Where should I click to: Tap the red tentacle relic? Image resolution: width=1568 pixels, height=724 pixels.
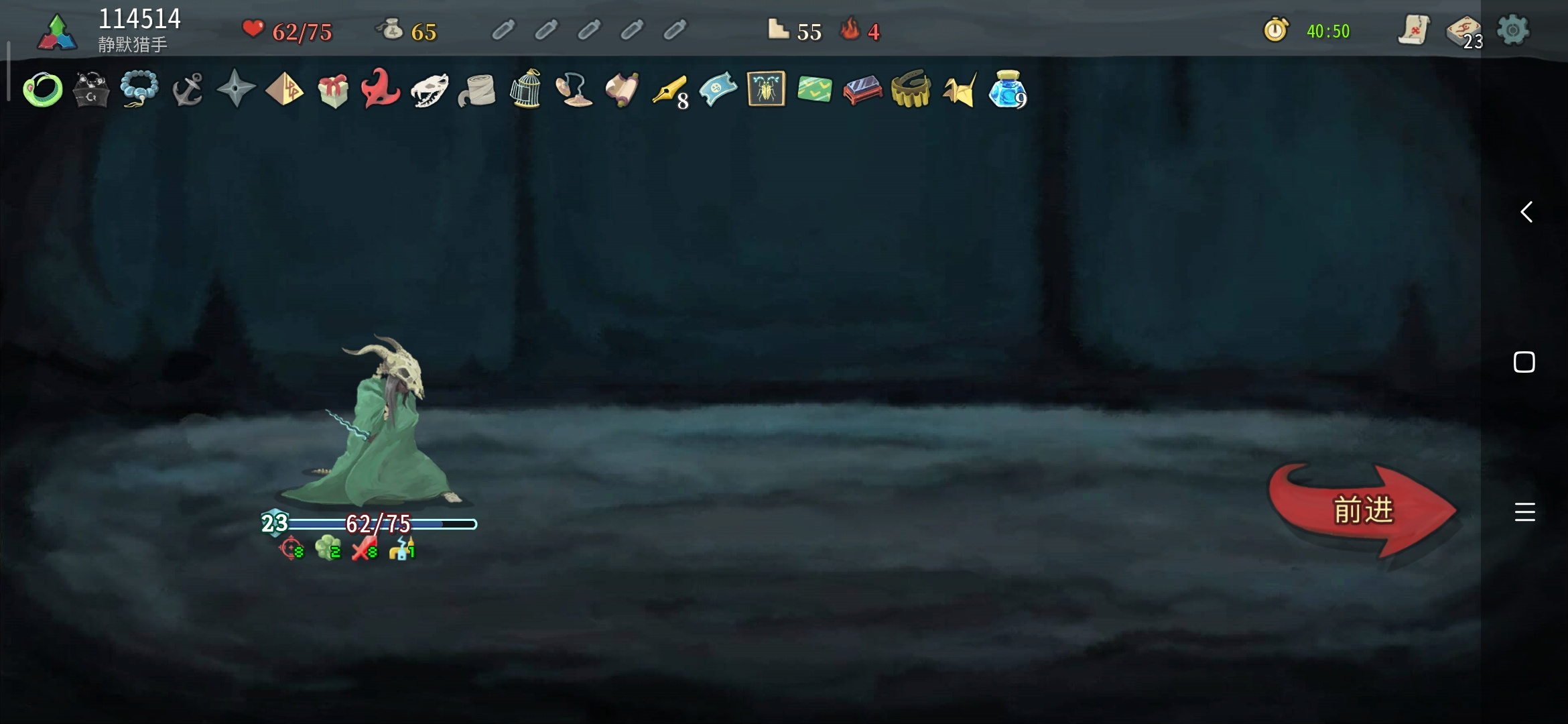tap(381, 88)
